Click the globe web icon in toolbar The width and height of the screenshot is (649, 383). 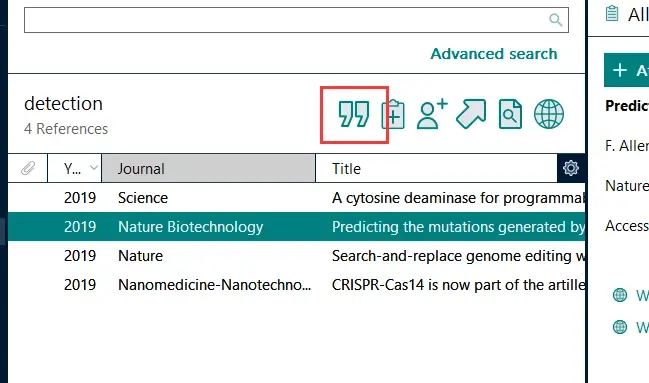pyautogui.click(x=549, y=114)
